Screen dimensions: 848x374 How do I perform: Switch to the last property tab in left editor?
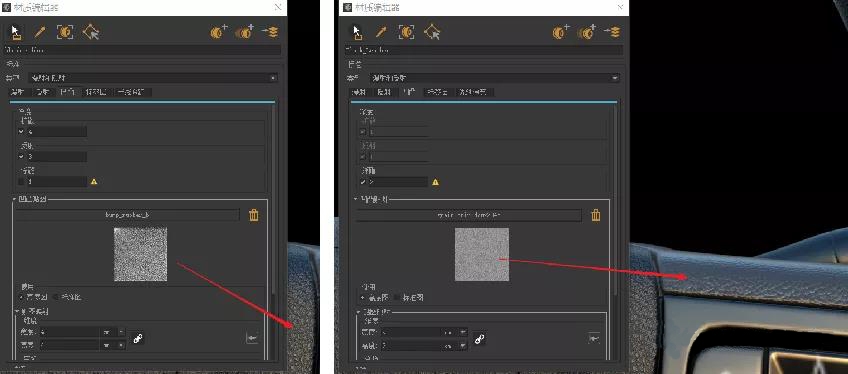[134, 92]
